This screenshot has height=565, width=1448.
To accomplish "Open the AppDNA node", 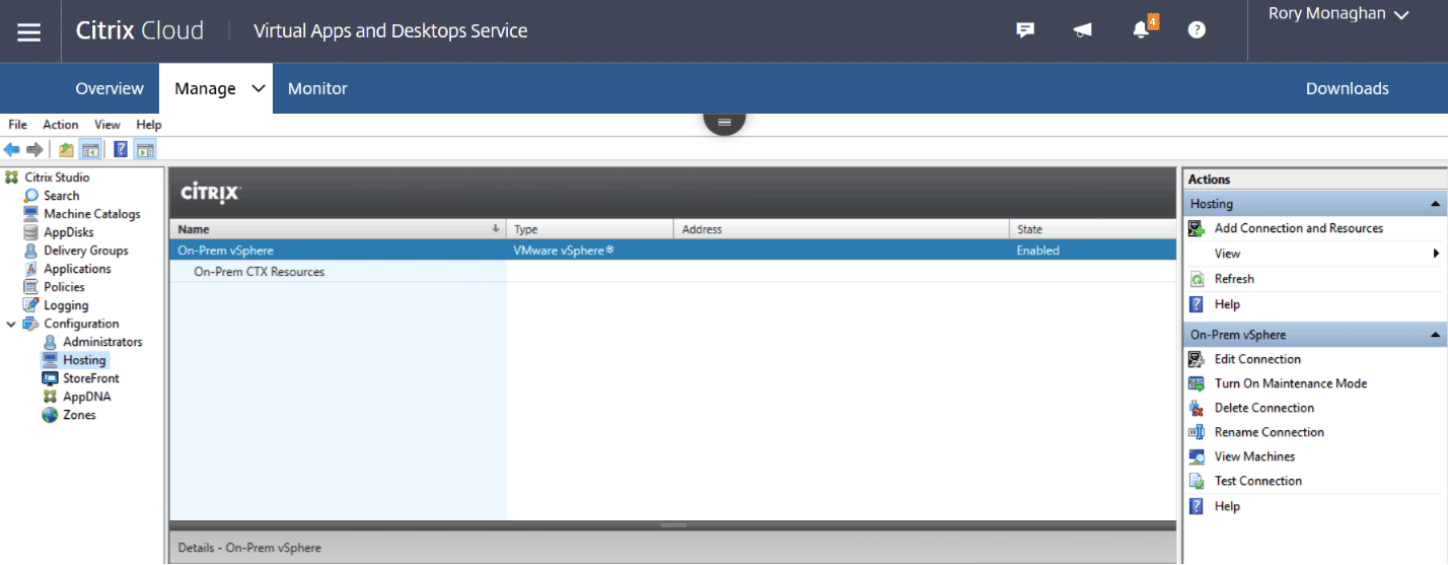I will pos(86,397).
